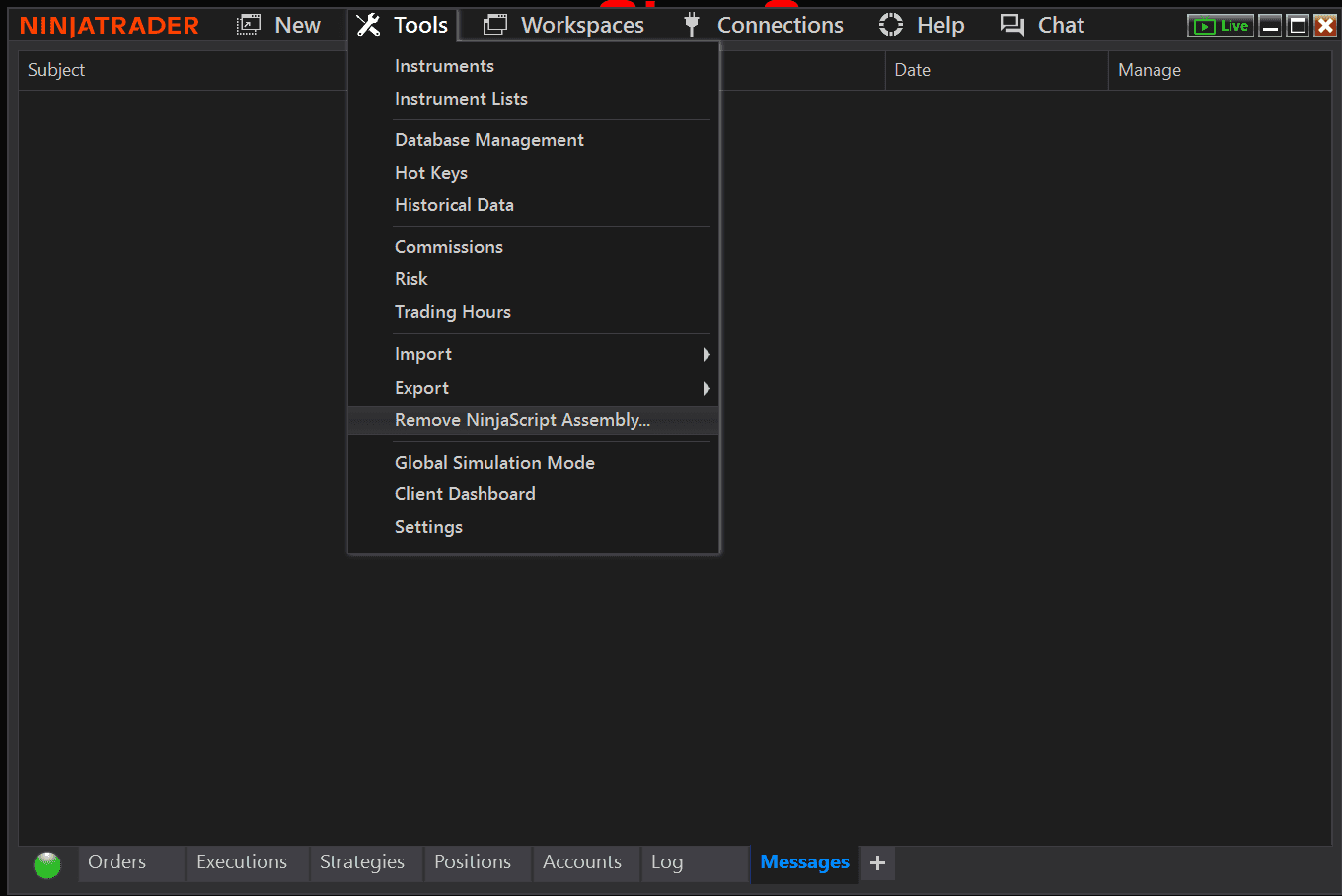Expand the Export submenu arrow
Image resolution: width=1342 pixels, height=896 pixels.
coord(707,388)
